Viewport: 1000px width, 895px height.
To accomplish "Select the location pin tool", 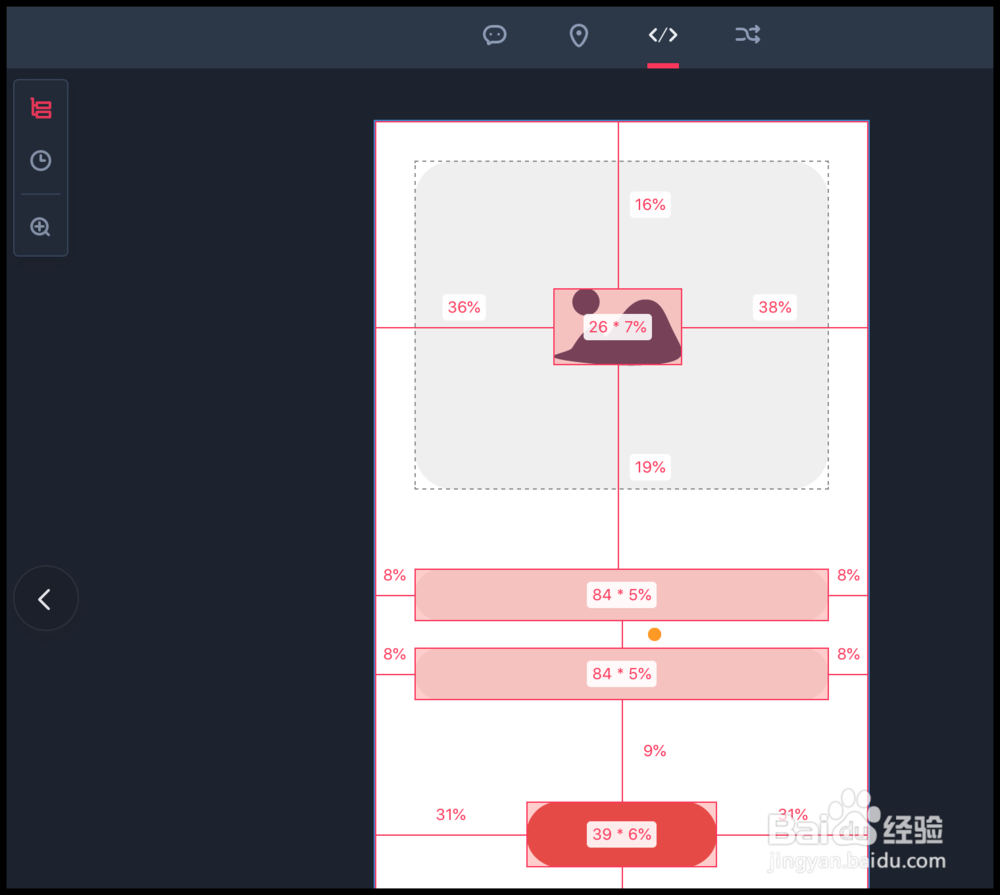I will [x=578, y=35].
